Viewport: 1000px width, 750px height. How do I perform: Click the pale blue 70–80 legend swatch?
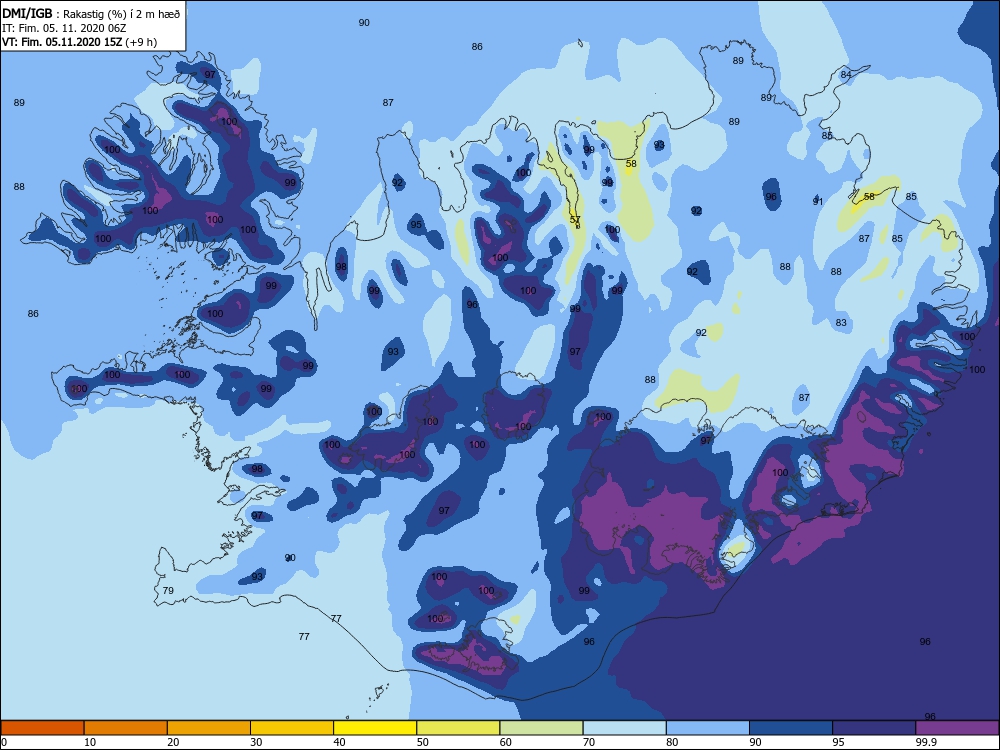[x=624, y=728]
